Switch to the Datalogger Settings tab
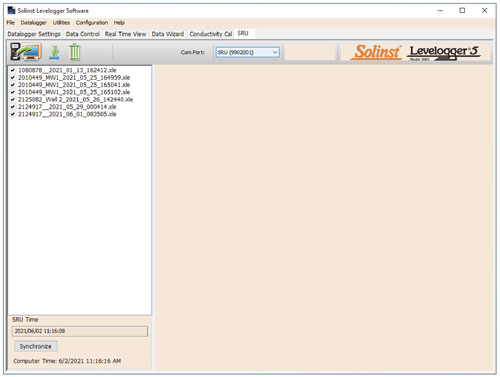Viewport: 500px width, 377px height. pyautogui.click(x=34, y=34)
